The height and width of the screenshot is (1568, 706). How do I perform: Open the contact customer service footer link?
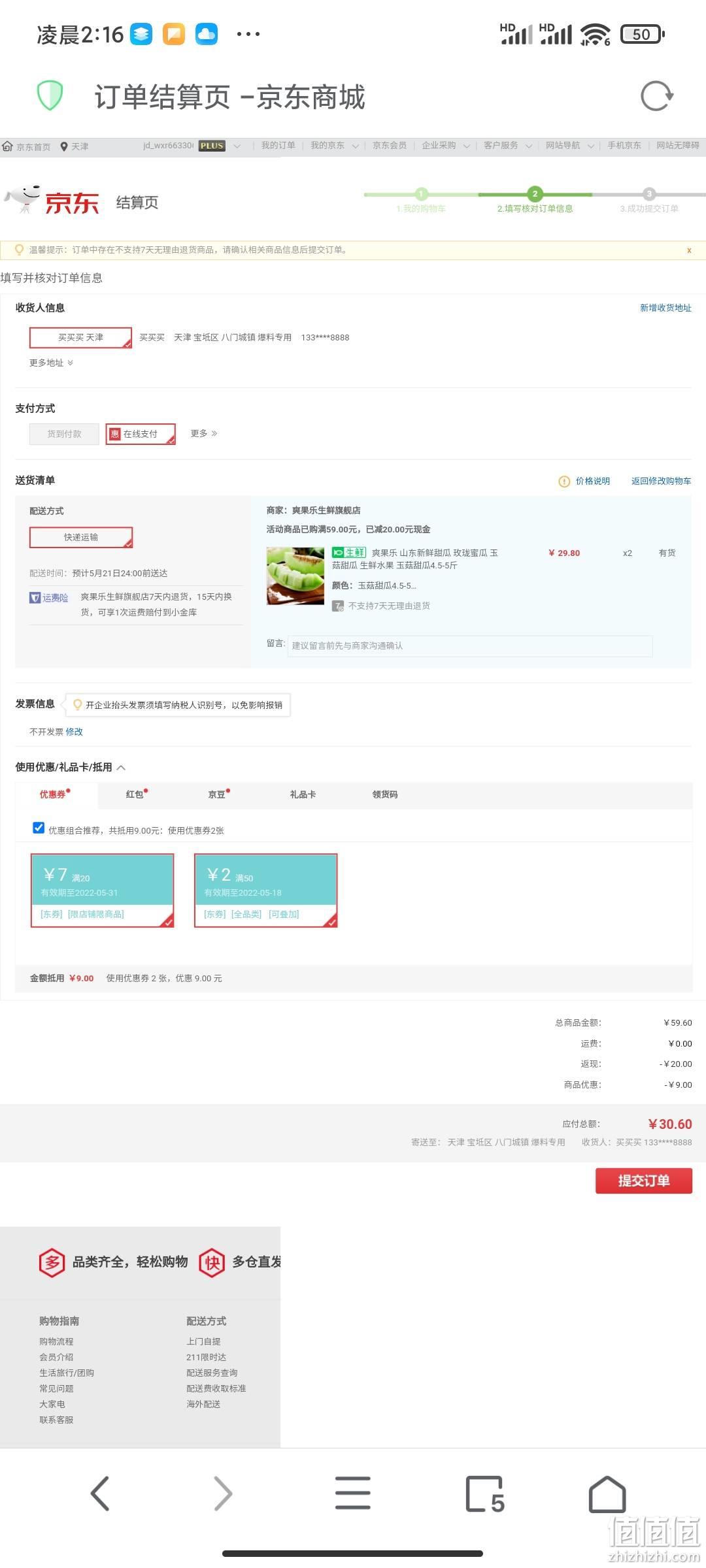[56, 1420]
